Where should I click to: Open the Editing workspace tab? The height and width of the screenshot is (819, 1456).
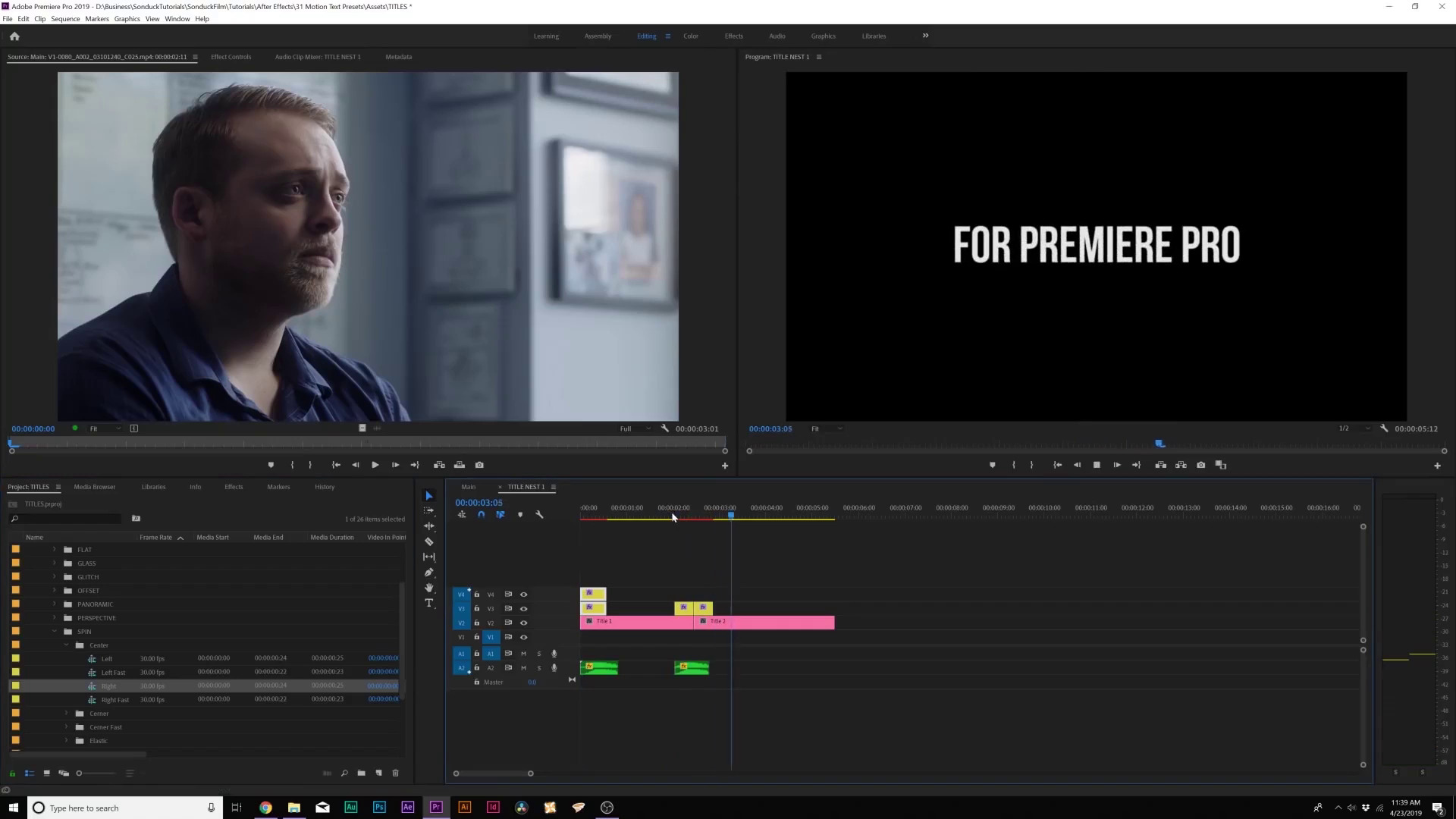(645, 36)
